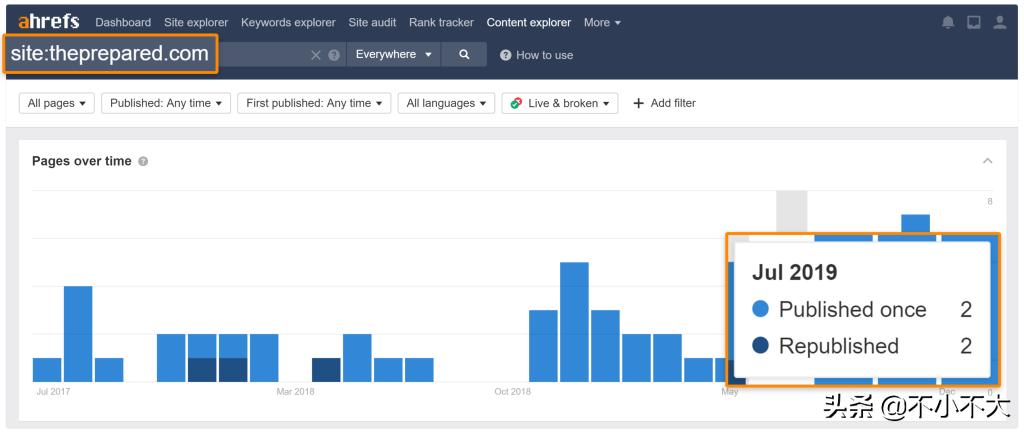Click the Jul 2017 axis label
Screen dimensions: 1024x433
pos(54,392)
